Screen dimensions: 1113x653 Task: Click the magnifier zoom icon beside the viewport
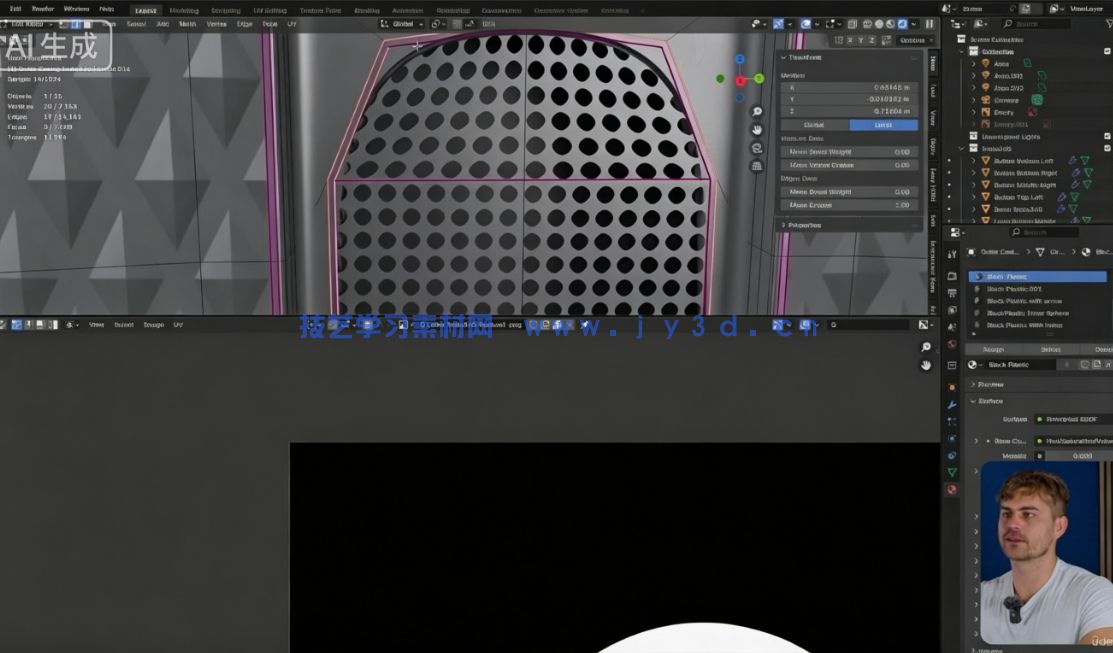756,112
